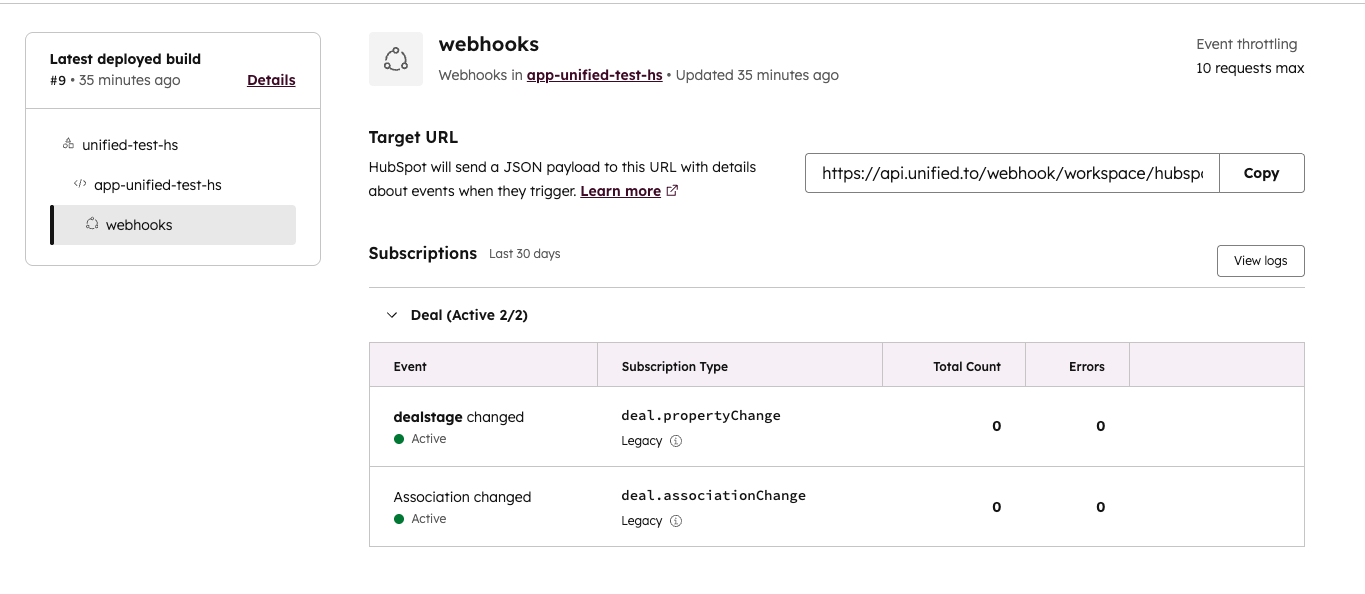Click info icon next to Legacy for deal.associationChange

676,521
